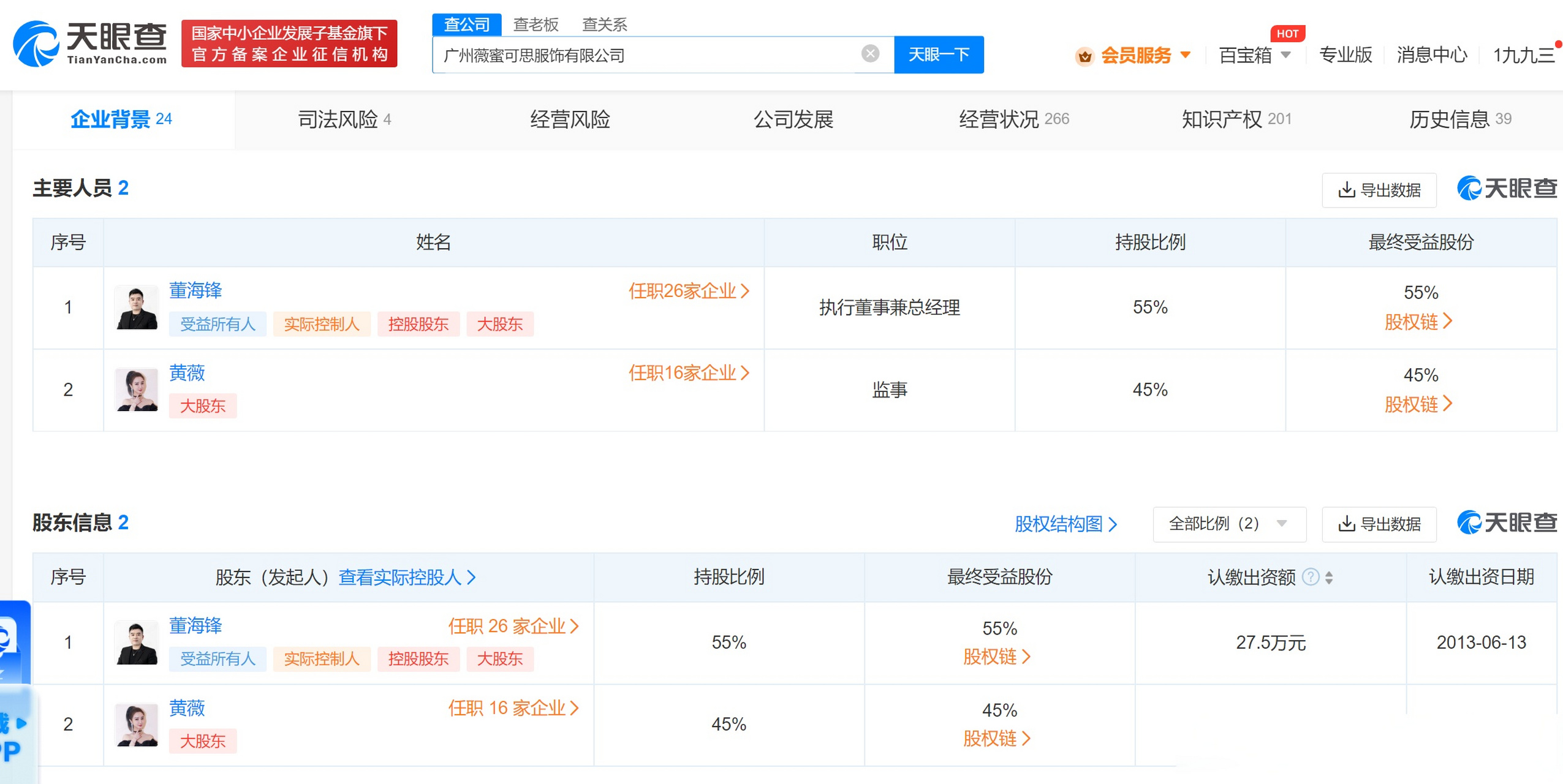The width and height of the screenshot is (1563, 784).
Task: Click the 大股东 tag under 黄薇 in 主要人员
Action: [x=203, y=406]
